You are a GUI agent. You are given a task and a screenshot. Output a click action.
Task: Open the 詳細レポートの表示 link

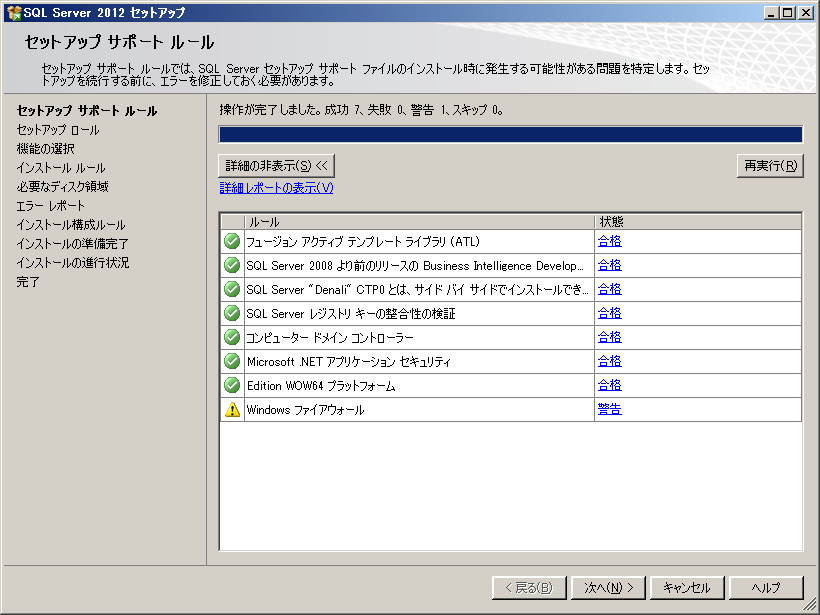[276, 188]
